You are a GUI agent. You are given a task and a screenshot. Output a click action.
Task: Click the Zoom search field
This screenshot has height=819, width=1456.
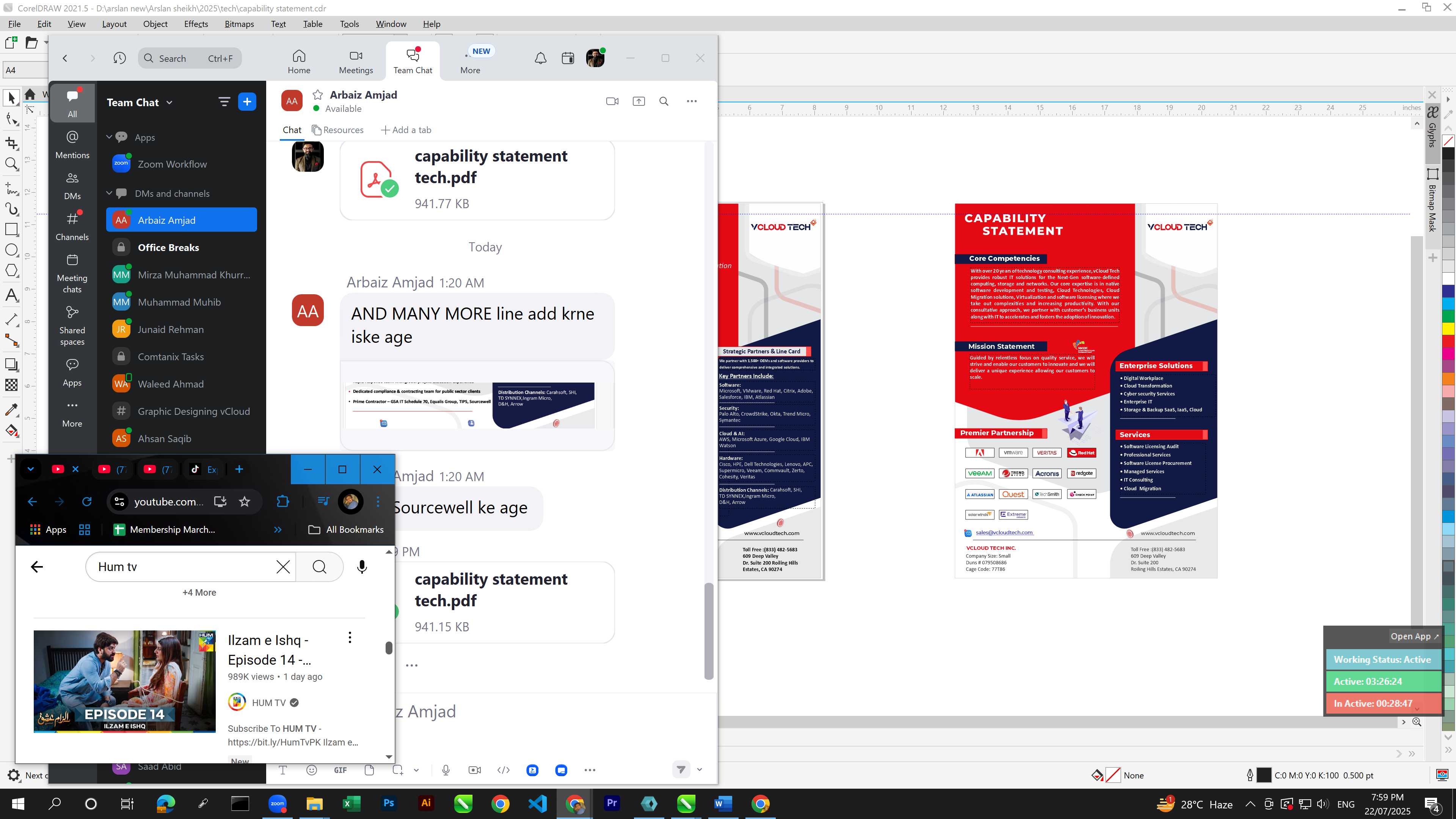pyautogui.click(x=190, y=58)
